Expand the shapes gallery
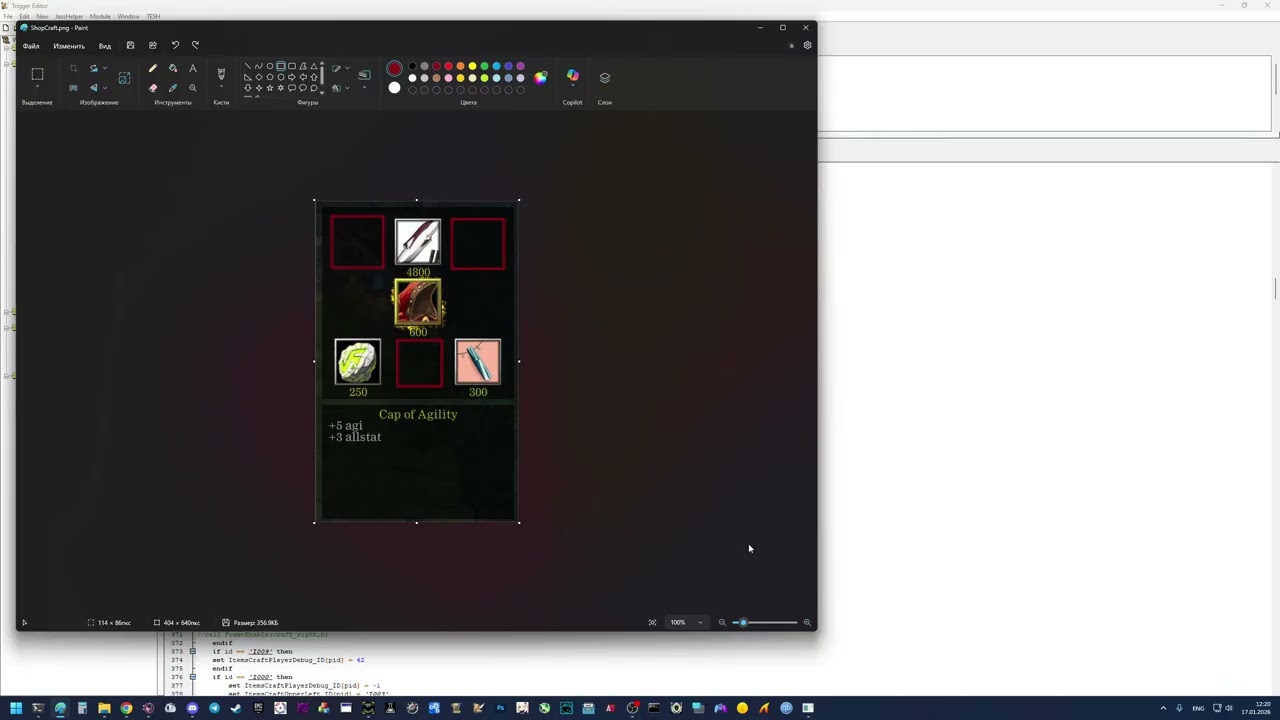This screenshot has width=1280, height=720. [x=322, y=92]
